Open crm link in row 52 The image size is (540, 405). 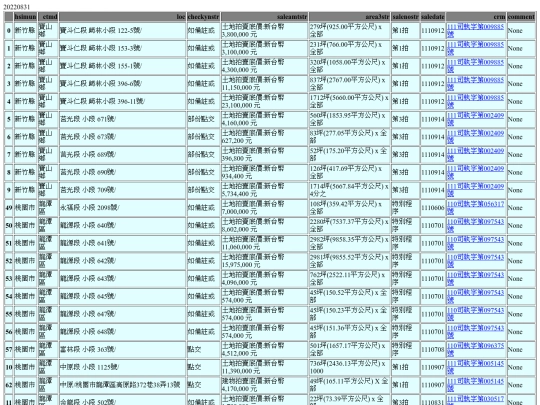click(475, 261)
